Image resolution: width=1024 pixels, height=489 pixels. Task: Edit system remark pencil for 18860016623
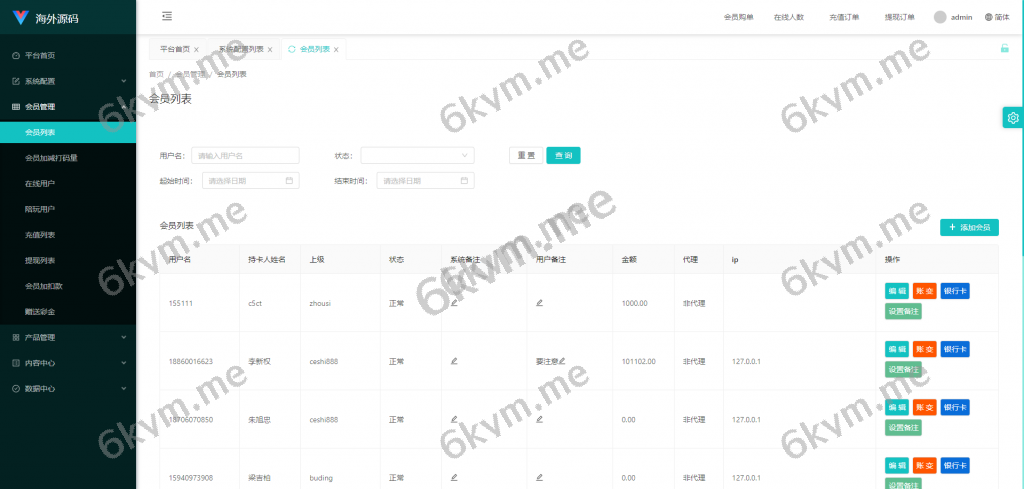point(454,361)
